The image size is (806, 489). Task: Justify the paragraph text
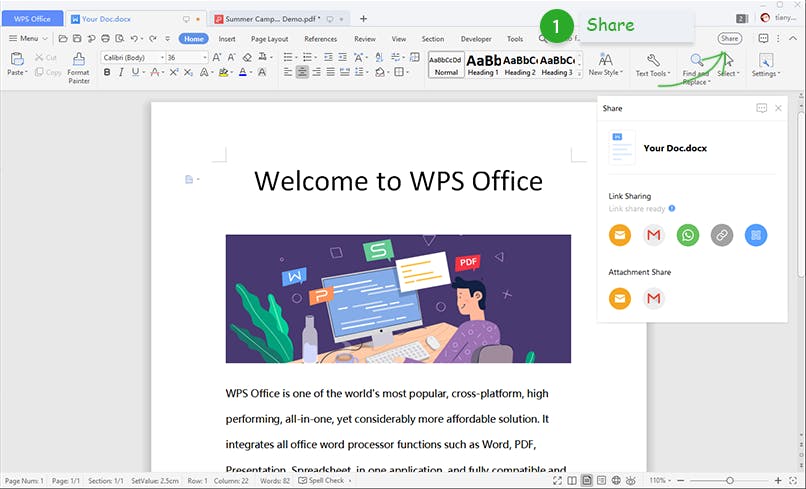tap(331, 73)
